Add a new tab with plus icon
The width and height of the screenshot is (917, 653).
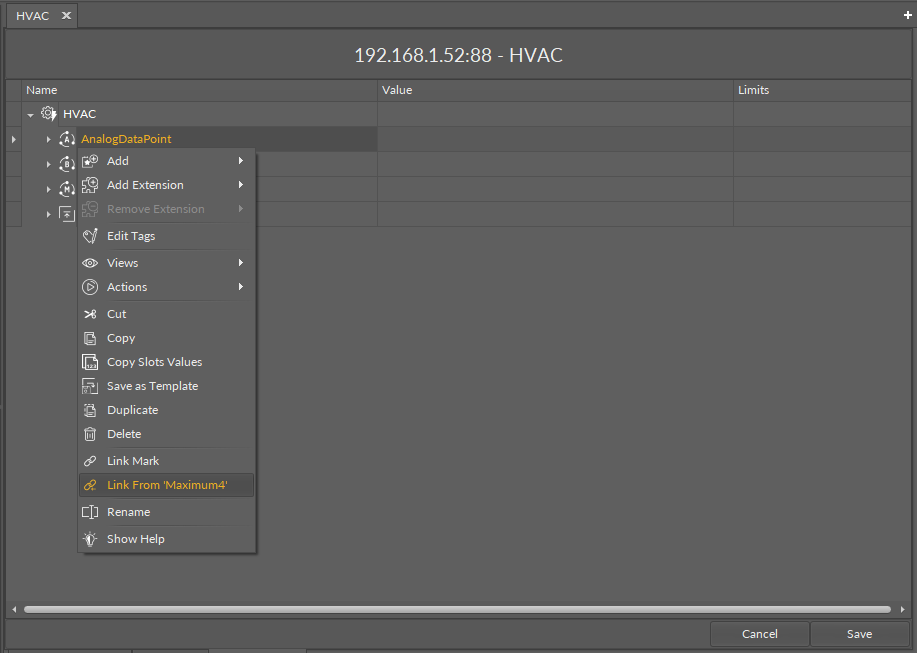click(908, 15)
